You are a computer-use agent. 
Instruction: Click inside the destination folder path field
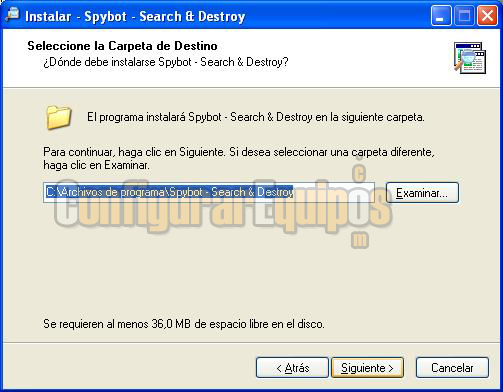click(x=209, y=192)
